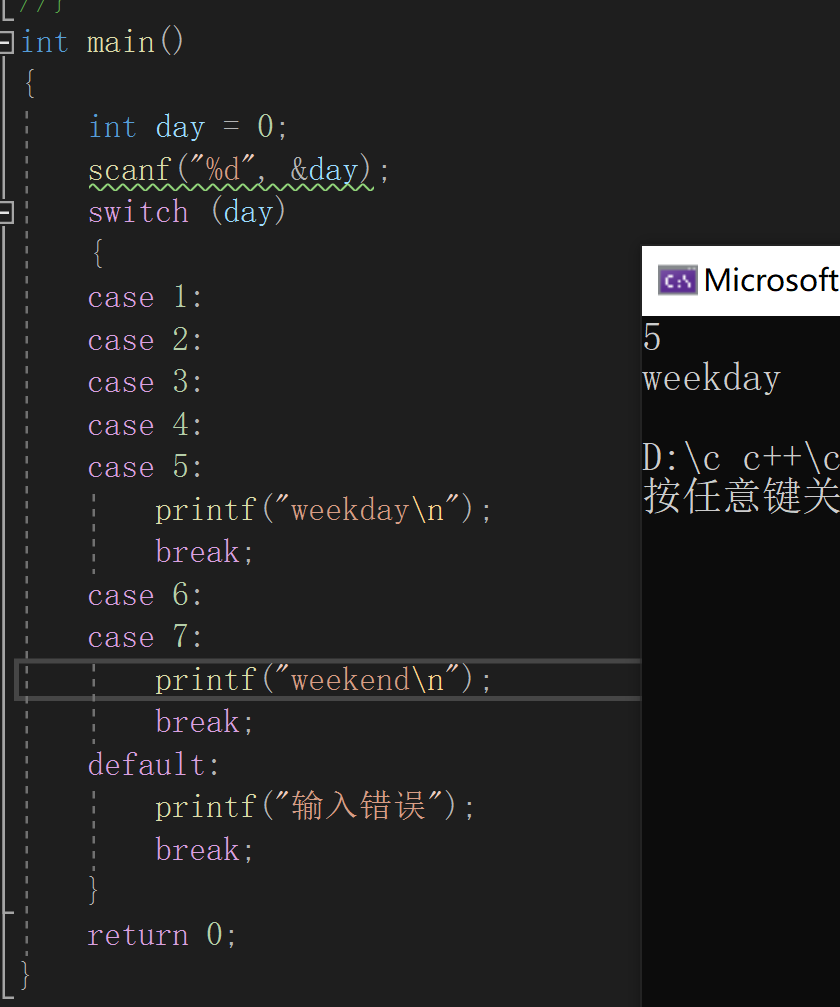The width and height of the screenshot is (840, 1007).
Task: Click the Microsoft console title text
Action: click(x=771, y=281)
